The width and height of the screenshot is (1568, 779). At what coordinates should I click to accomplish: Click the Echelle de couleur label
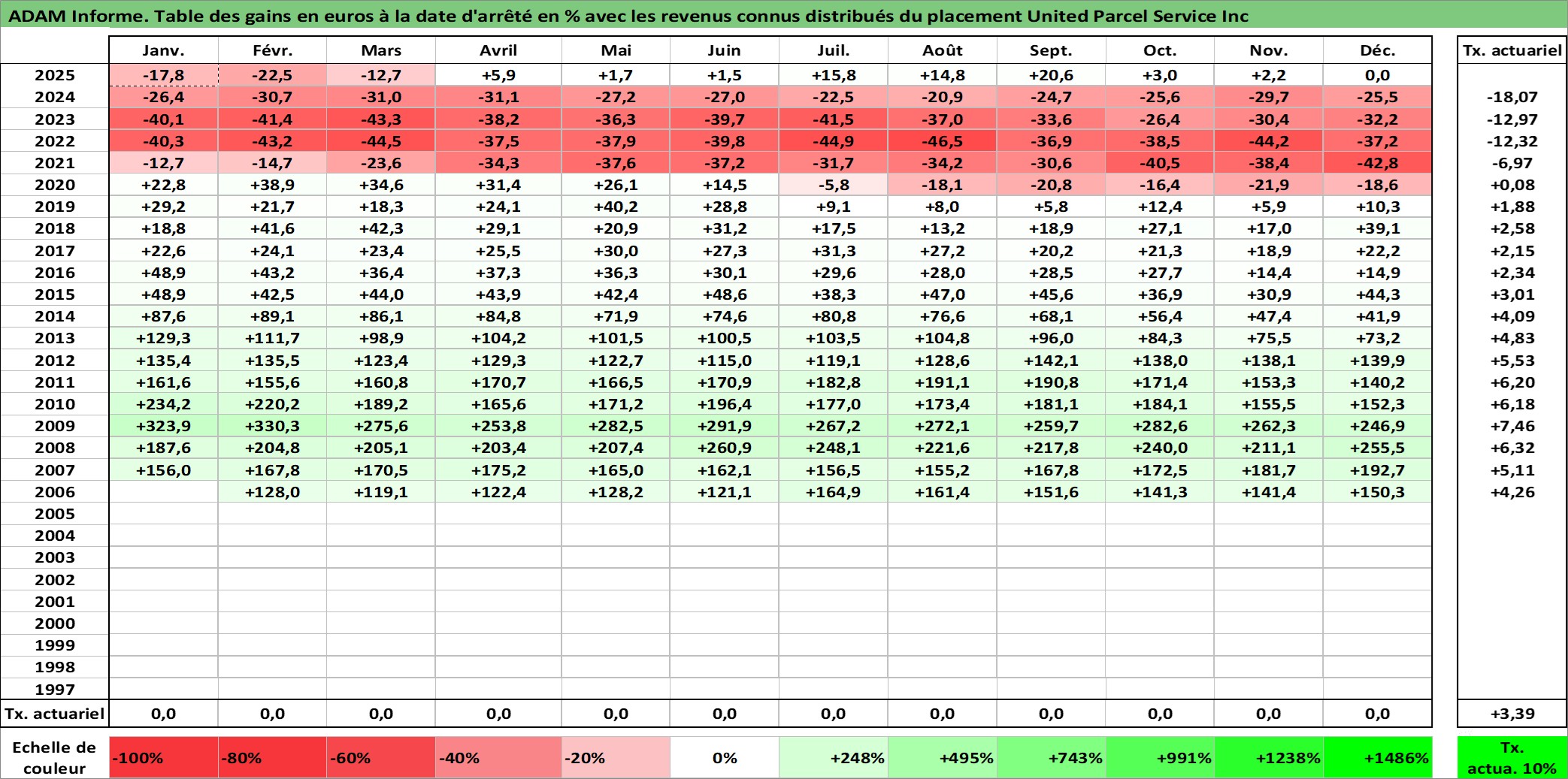55,757
